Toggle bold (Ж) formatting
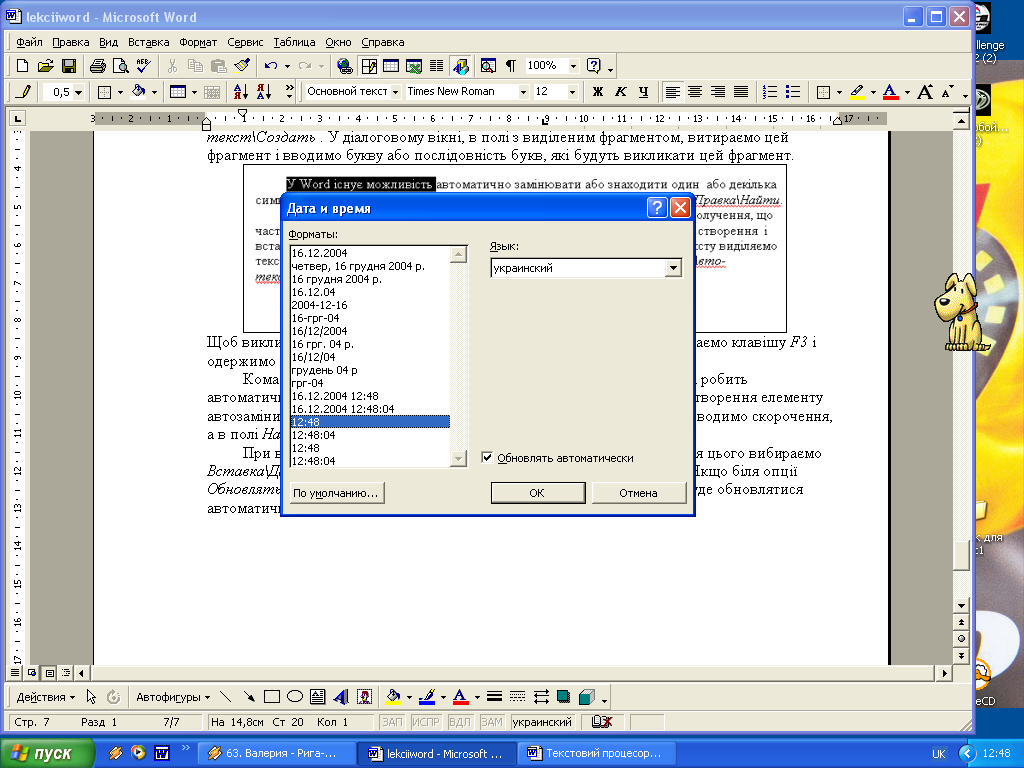Image resolution: width=1024 pixels, height=768 pixels. [x=598, y=92]
